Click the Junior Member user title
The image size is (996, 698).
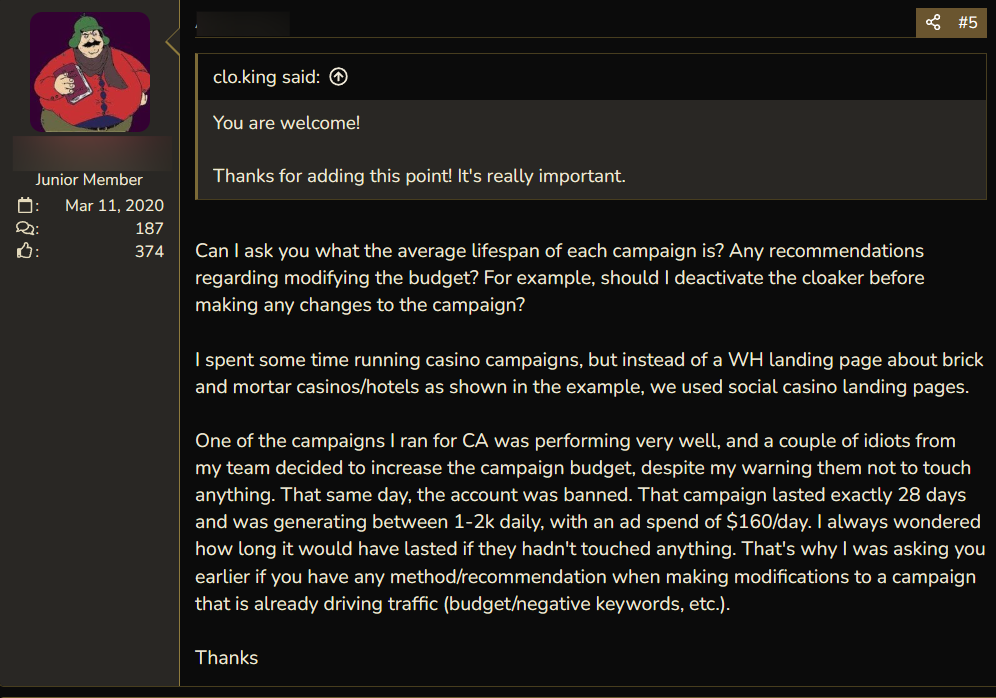(x=89, y=180)
